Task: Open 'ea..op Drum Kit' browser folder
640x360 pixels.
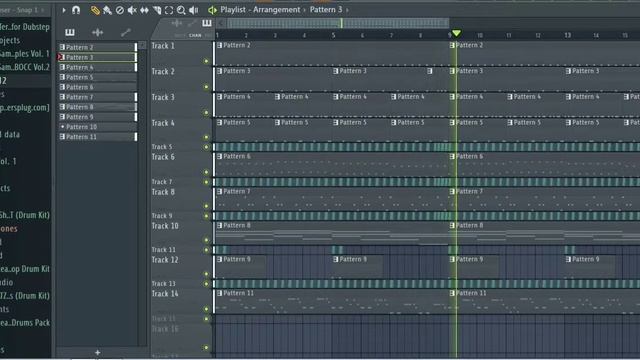Action: 25,269
